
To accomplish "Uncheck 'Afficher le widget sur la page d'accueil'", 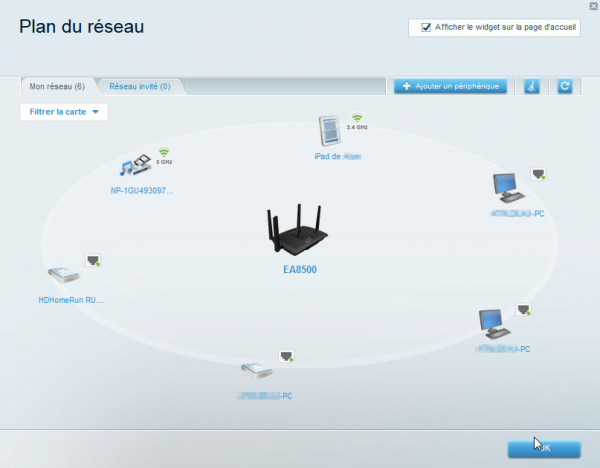I will point(427,28).
